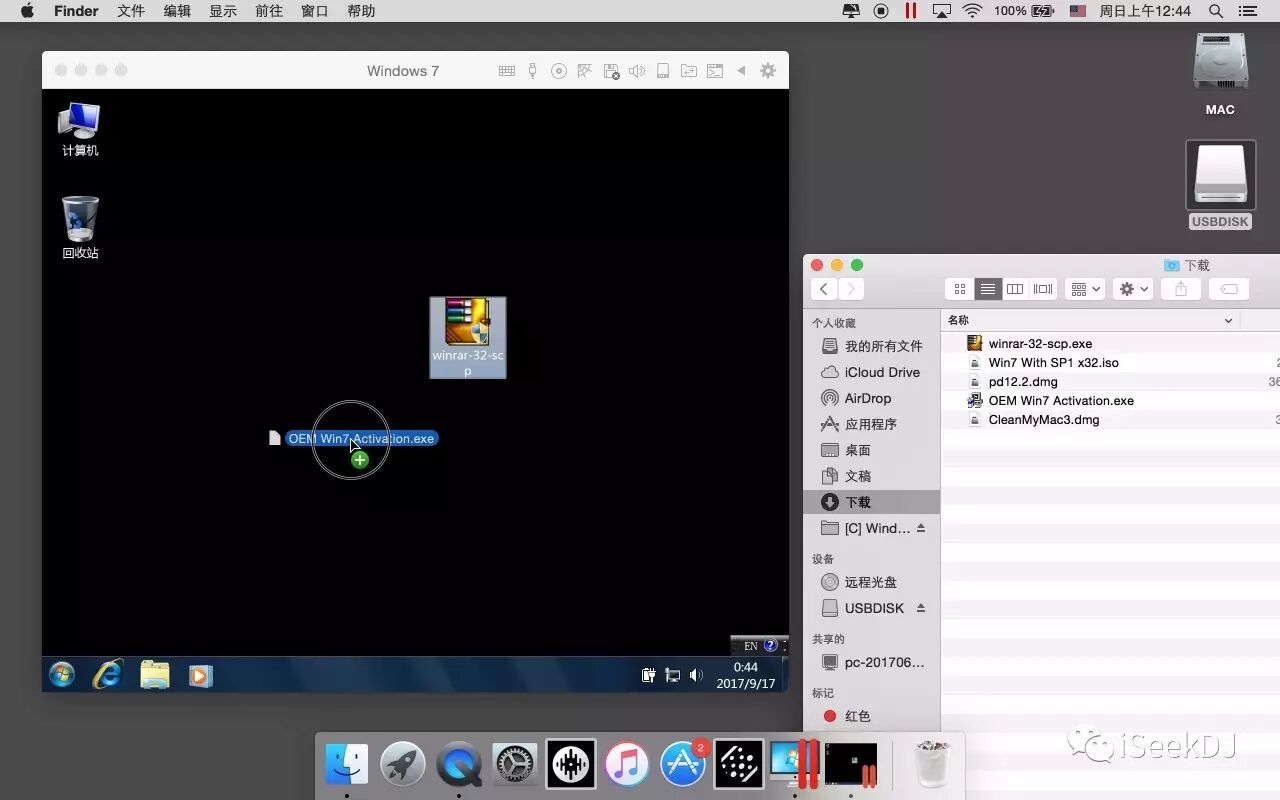Click the Finder share button
This screenshot has height=800, width=1280.
pos(1181,289)
